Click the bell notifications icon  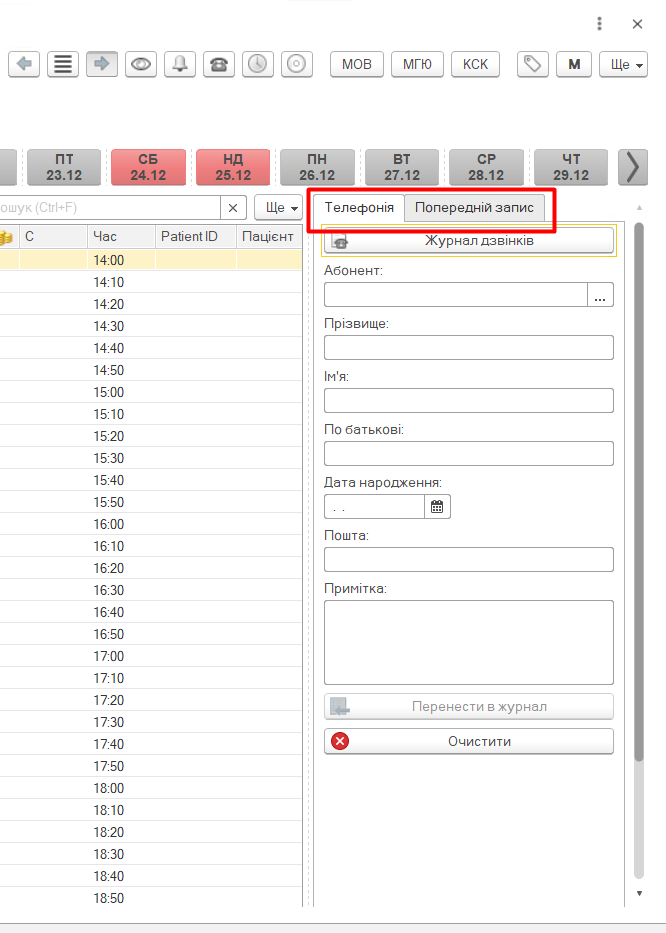[180, 64]
